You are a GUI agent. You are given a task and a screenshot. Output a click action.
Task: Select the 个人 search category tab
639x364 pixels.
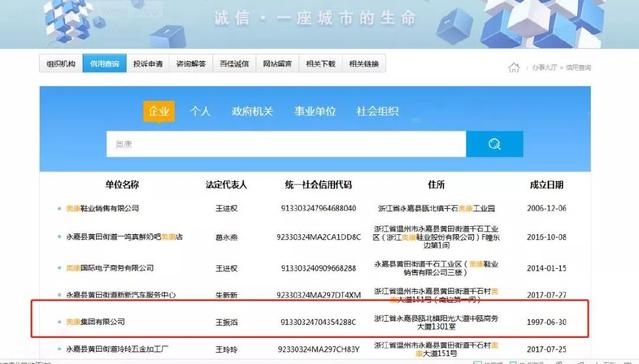[x=200, y=111]
